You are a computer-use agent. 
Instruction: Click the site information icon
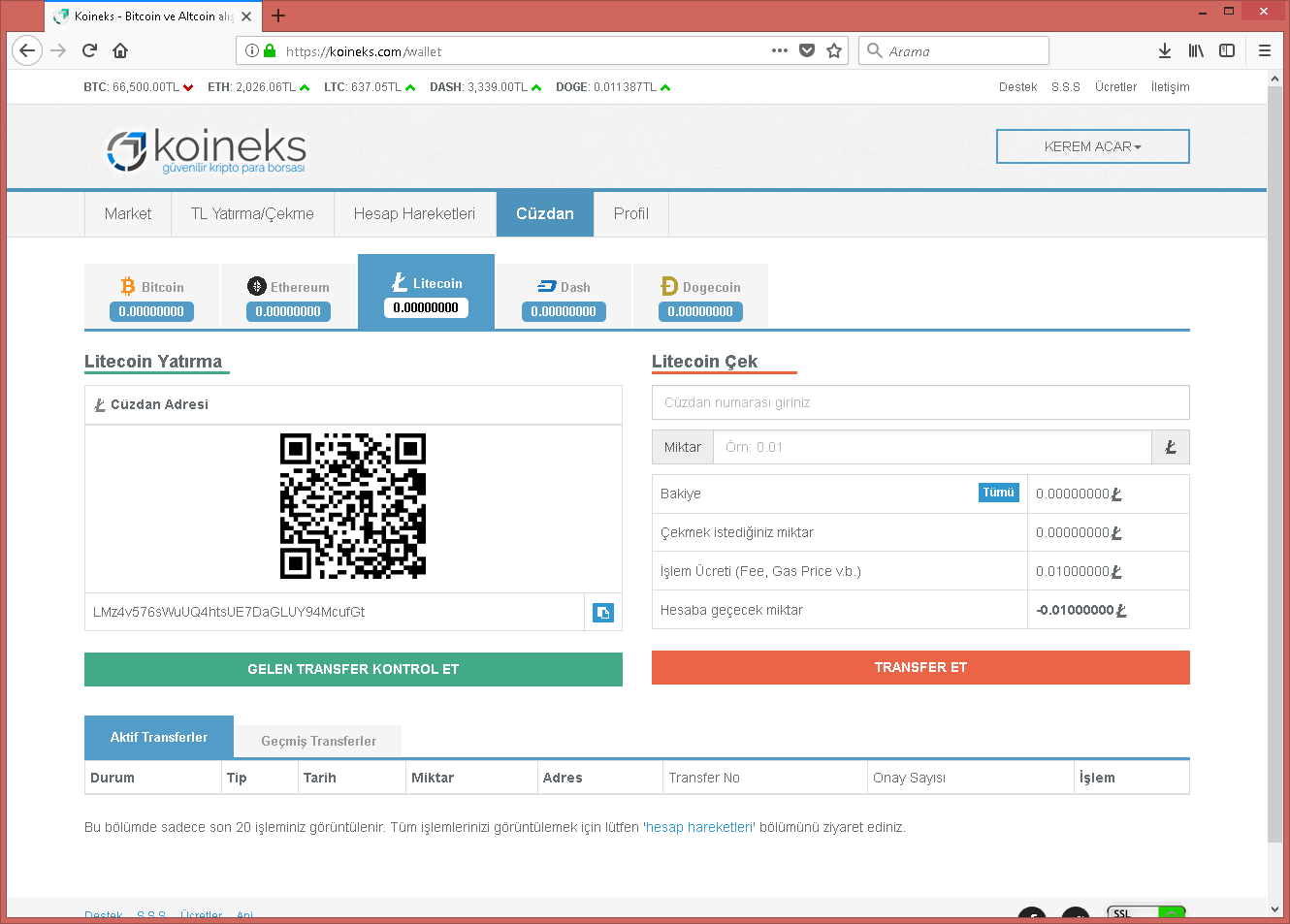[252, 50]
